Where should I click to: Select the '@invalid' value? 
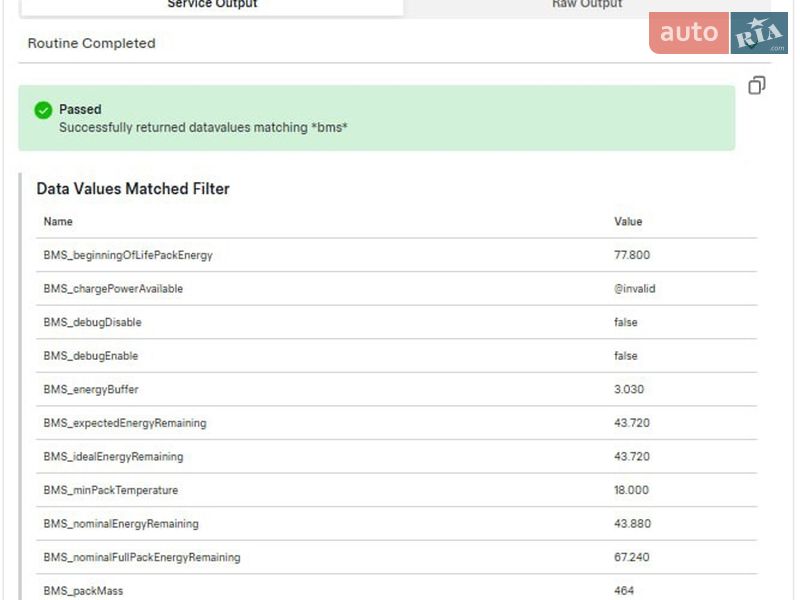(x=635, y=289)
